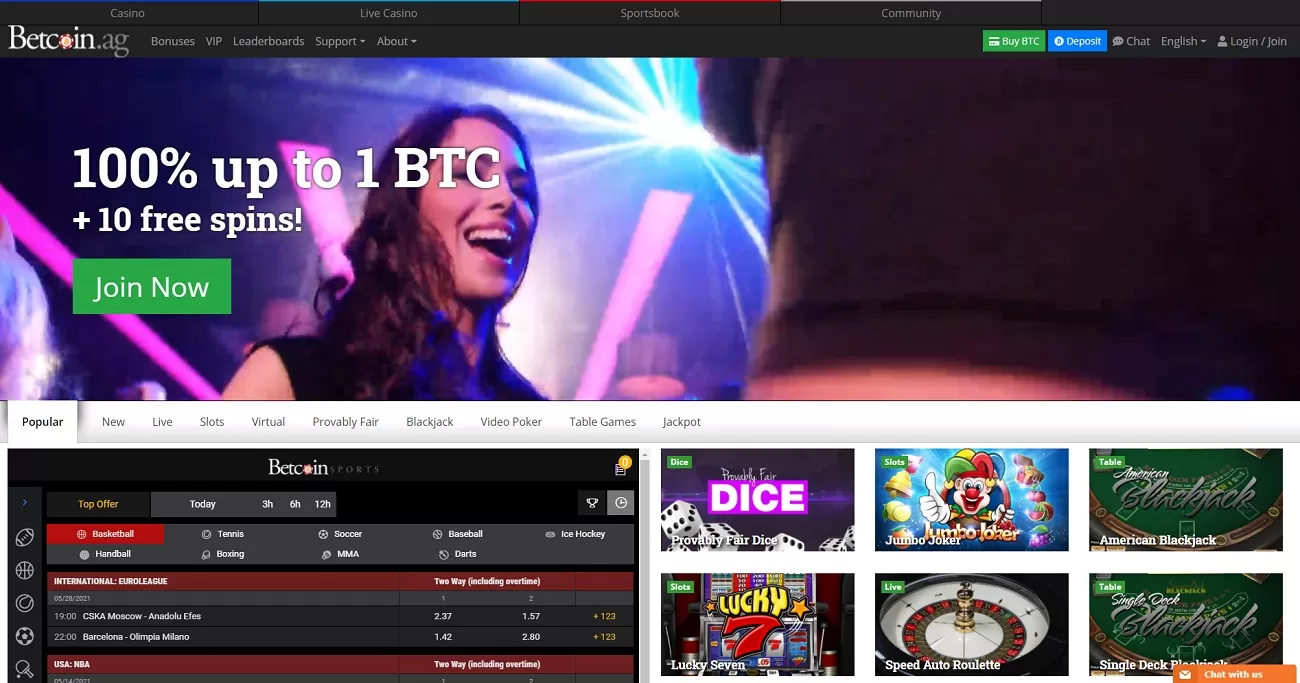Select Tennis sport category

(x=222, y=534)
